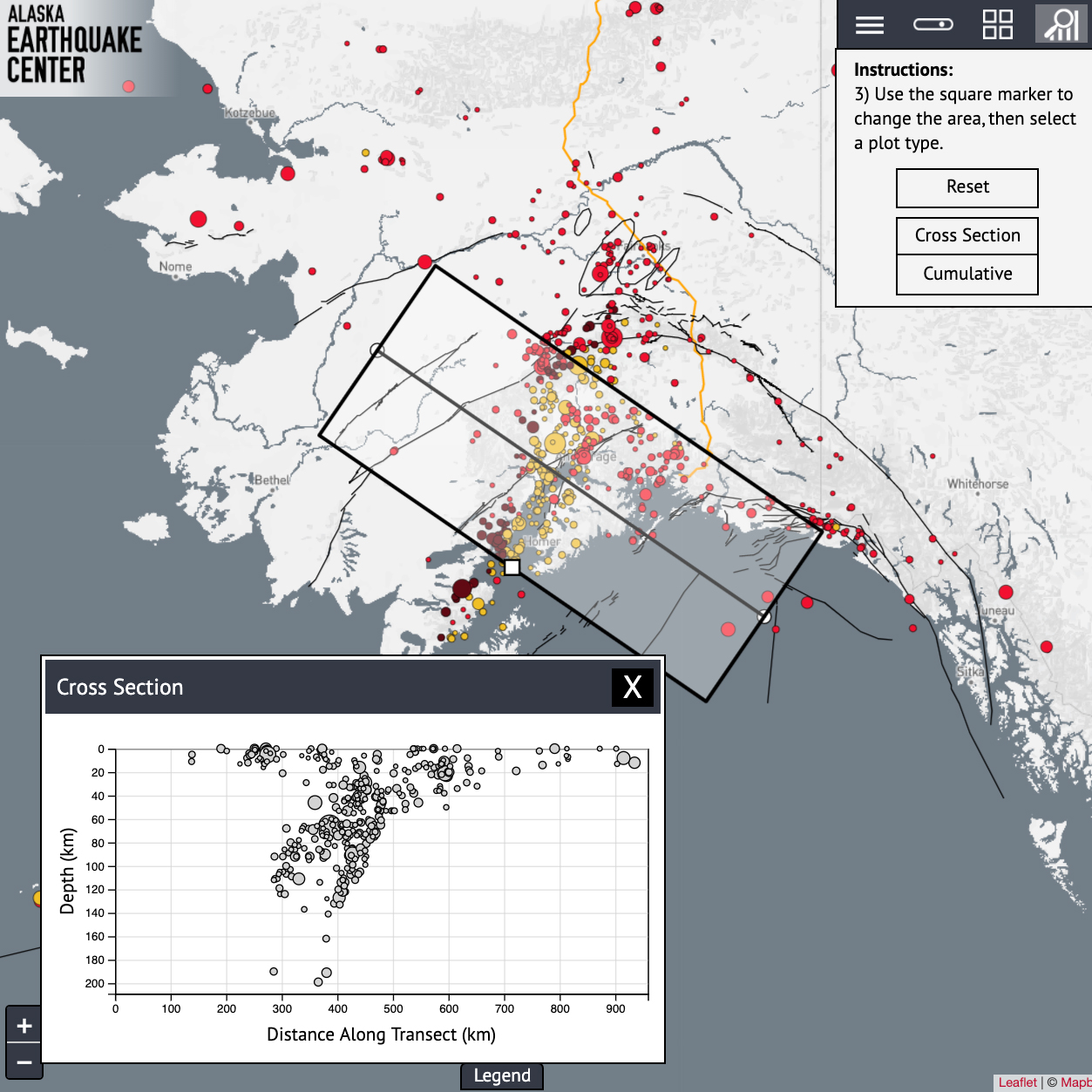
Task: Zoom in using the plus map control
Action: click(24, 1025)
